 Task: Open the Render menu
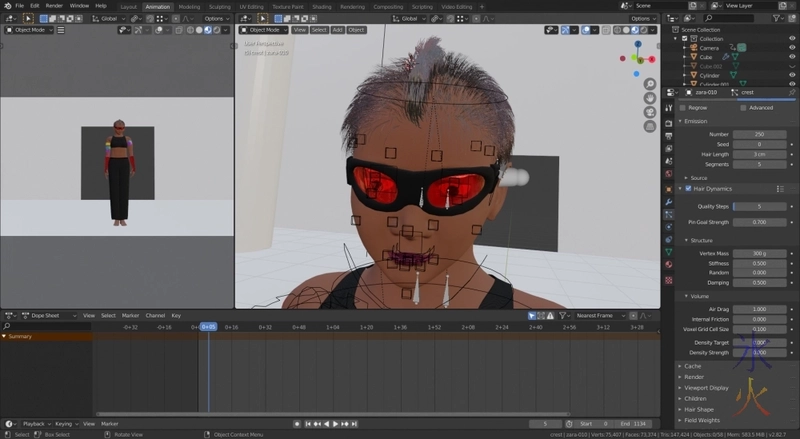pyautogui.click(x=52, y=6)
